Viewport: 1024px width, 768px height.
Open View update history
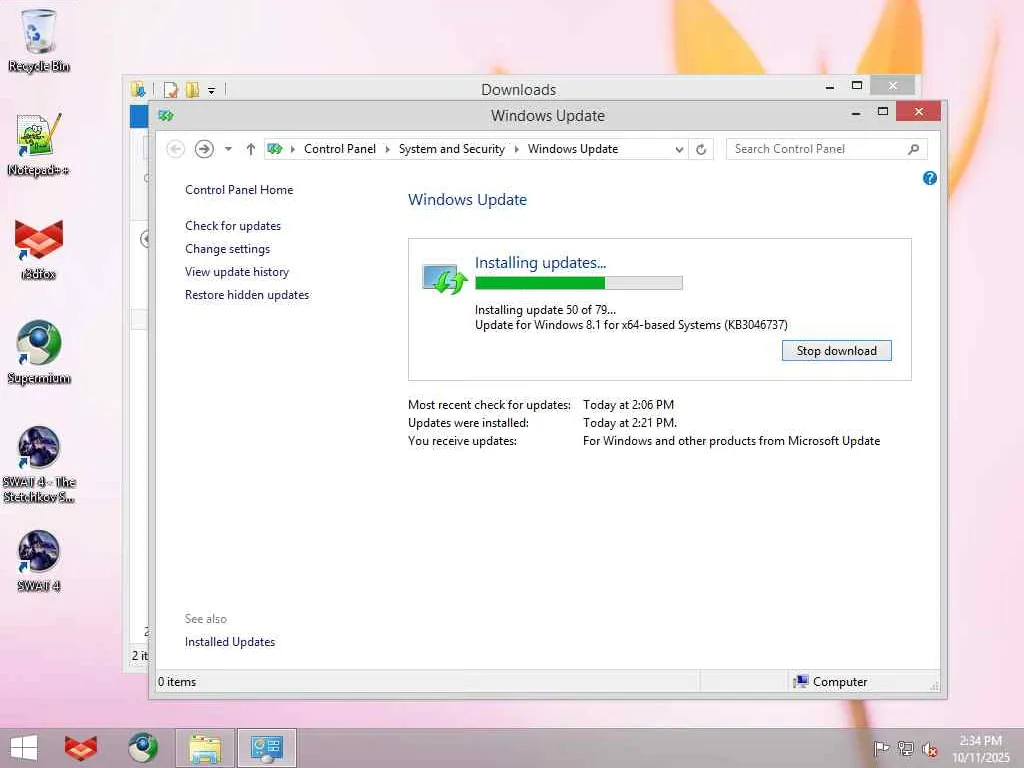click(236, 272)
